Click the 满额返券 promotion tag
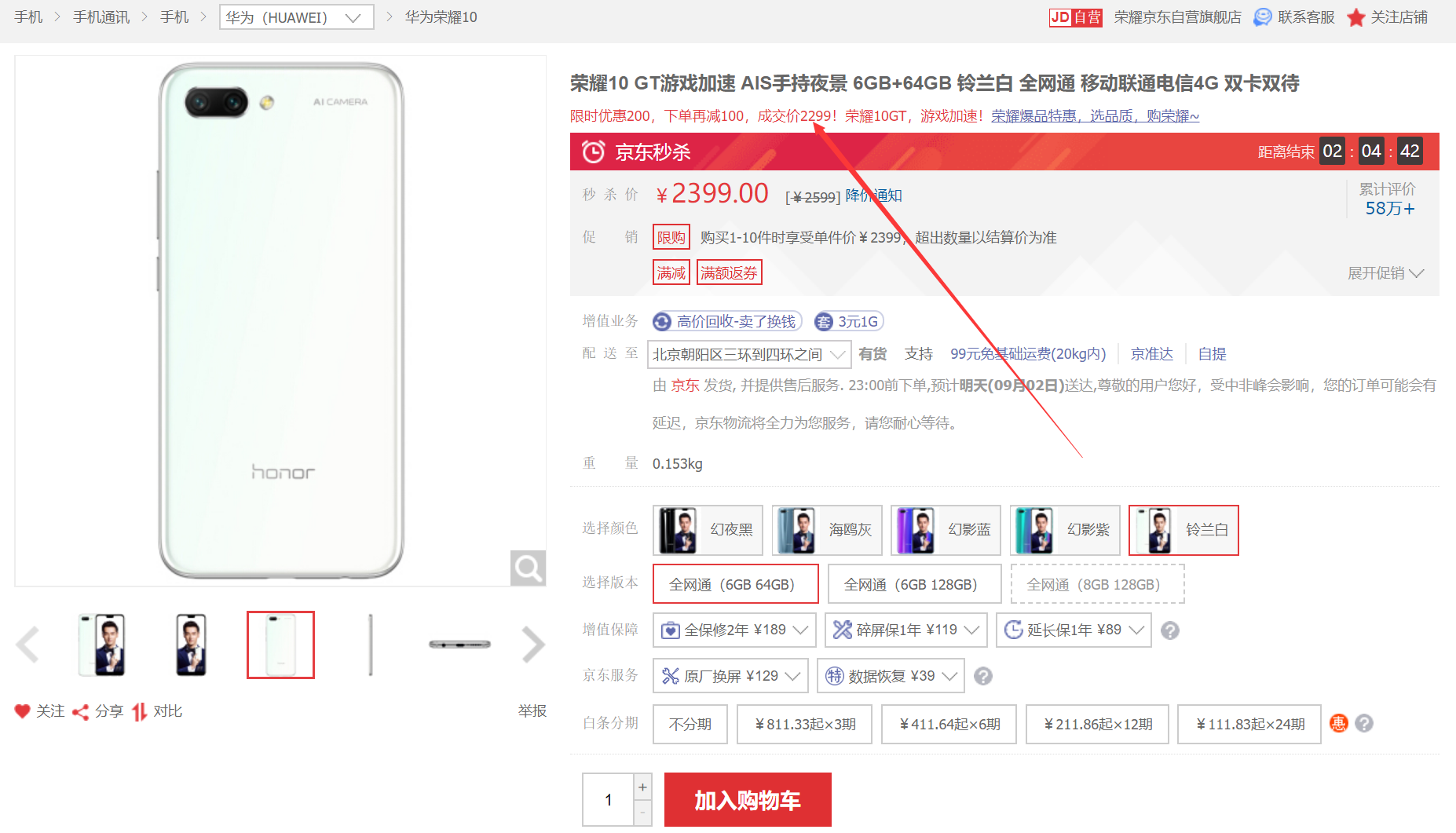 coord(730,272)
